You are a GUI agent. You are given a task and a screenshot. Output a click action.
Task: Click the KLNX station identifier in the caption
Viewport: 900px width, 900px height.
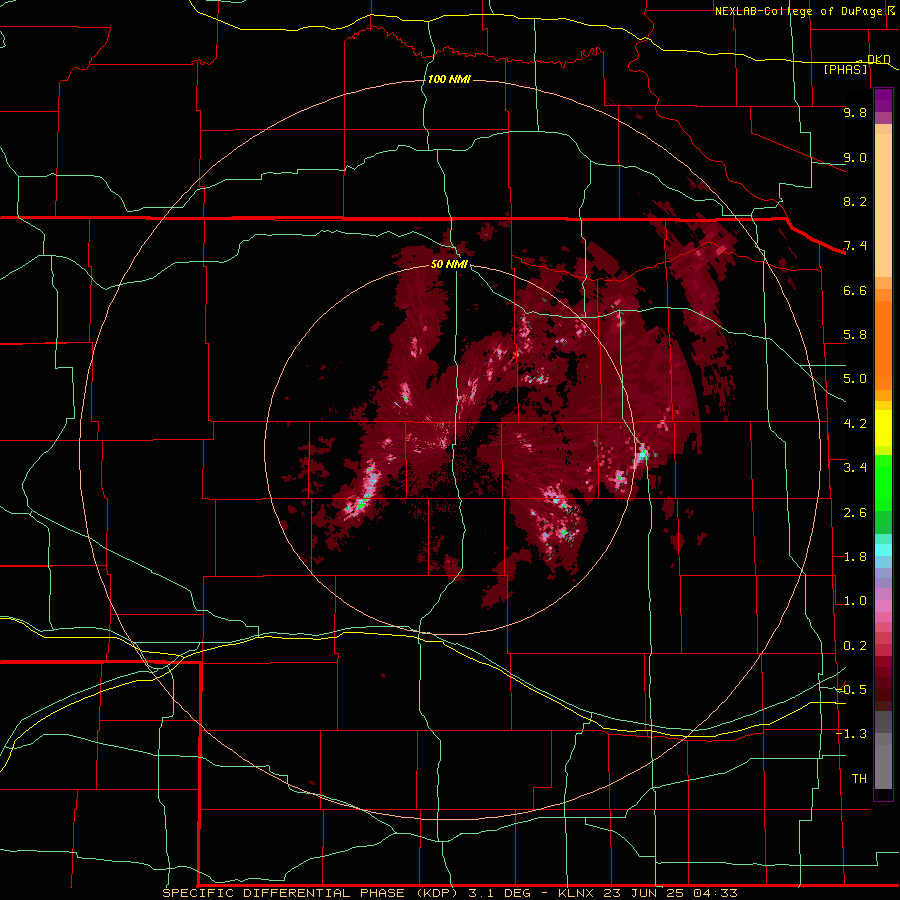pos(576,893)
